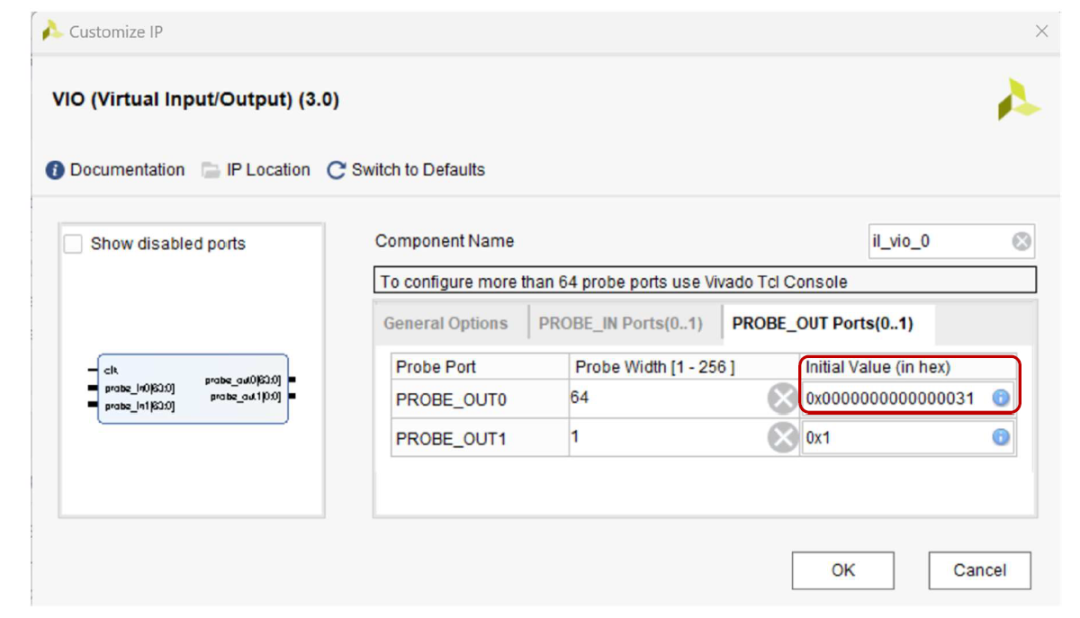The width and height of the screenshot is (1080, 618).
Task: Click the PROBE_OUT0 probe width field
Action: point(665,399)
